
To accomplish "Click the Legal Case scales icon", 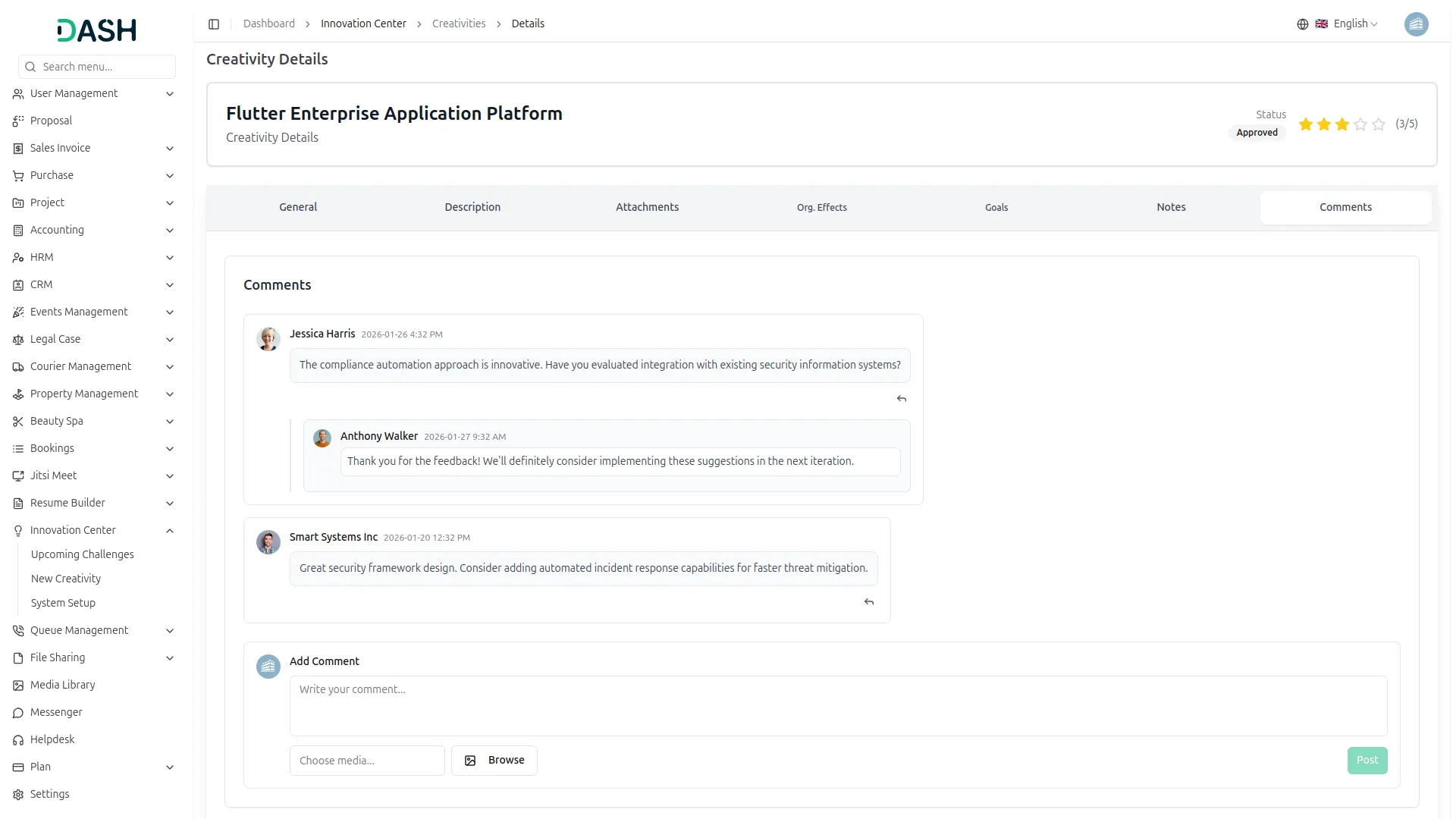I will tap(18, 340).
